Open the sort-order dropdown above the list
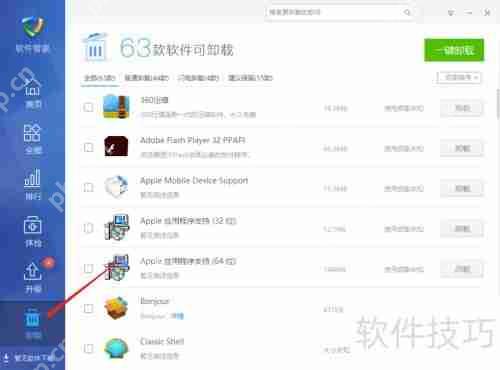Viewport: 500px width, 370px height. coord(459,77)
